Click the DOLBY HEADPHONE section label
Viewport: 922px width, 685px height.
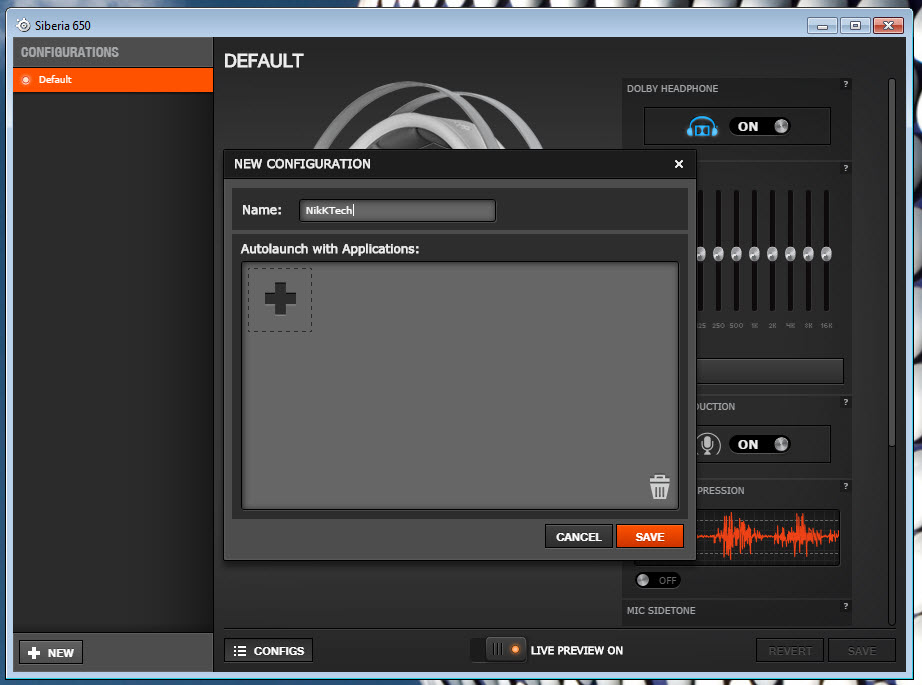pos(672,88)
